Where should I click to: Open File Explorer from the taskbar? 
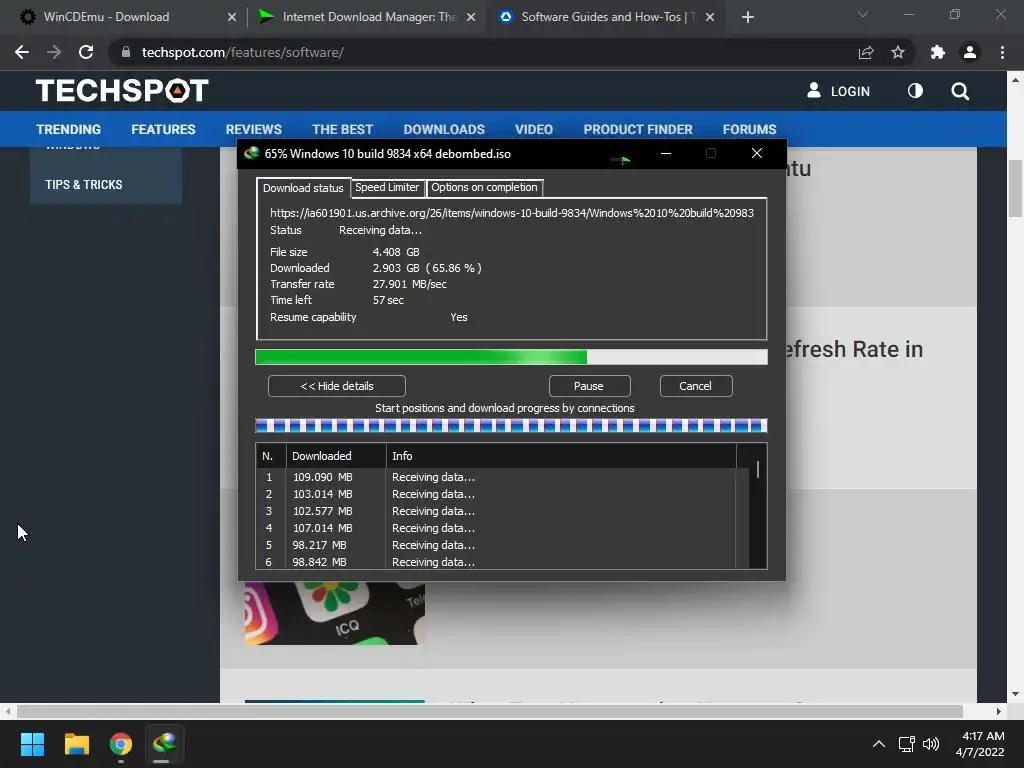[x=76, y=744]
